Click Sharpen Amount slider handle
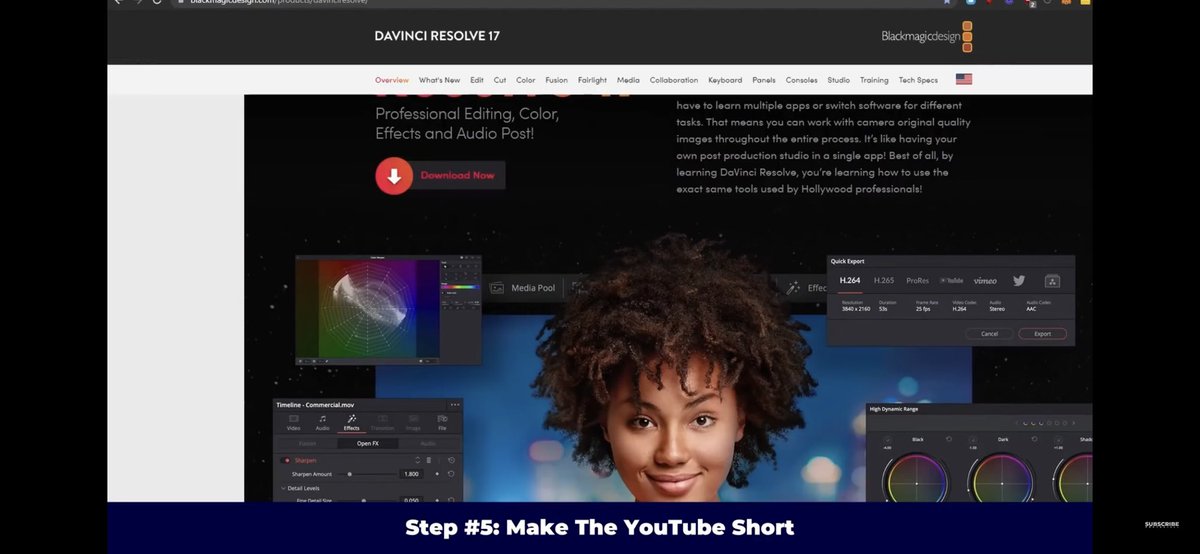 pos(349,474)
